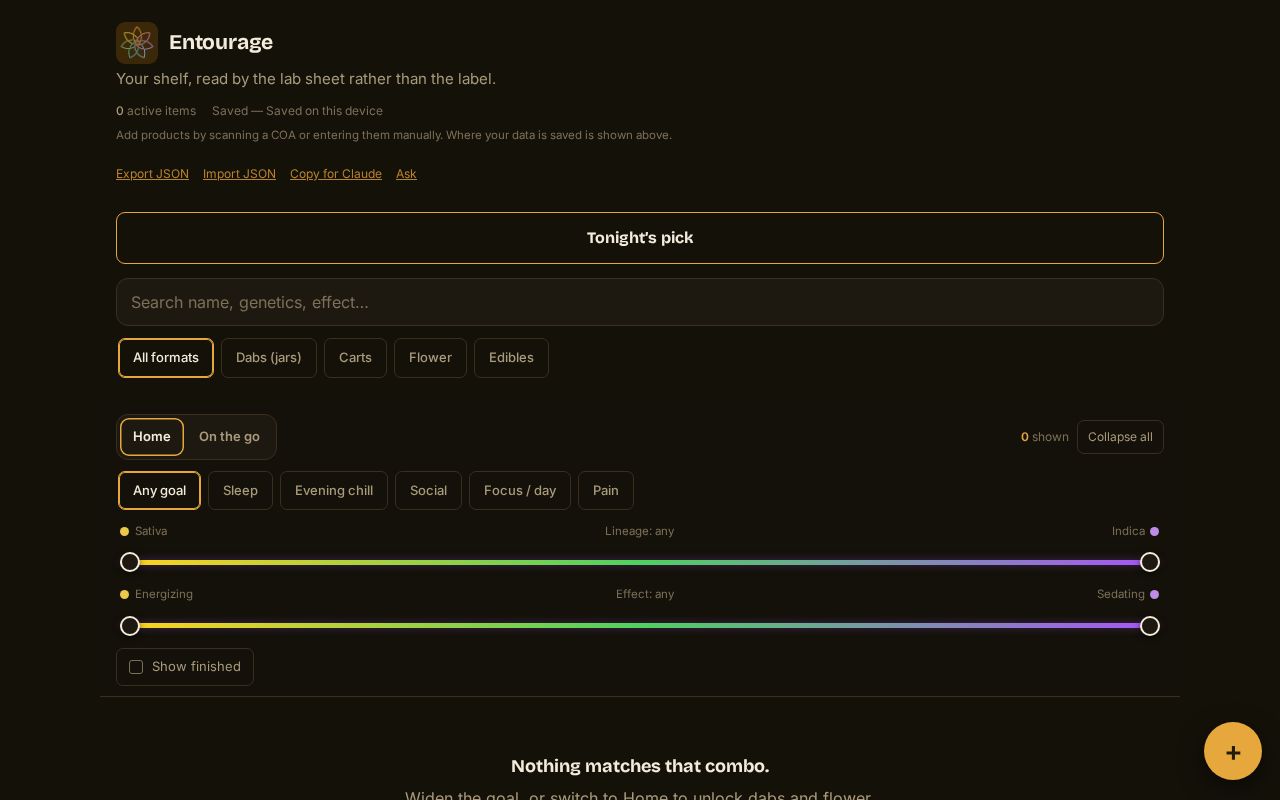
Task: Tick the Show finished checkbox
Action: 136,667
